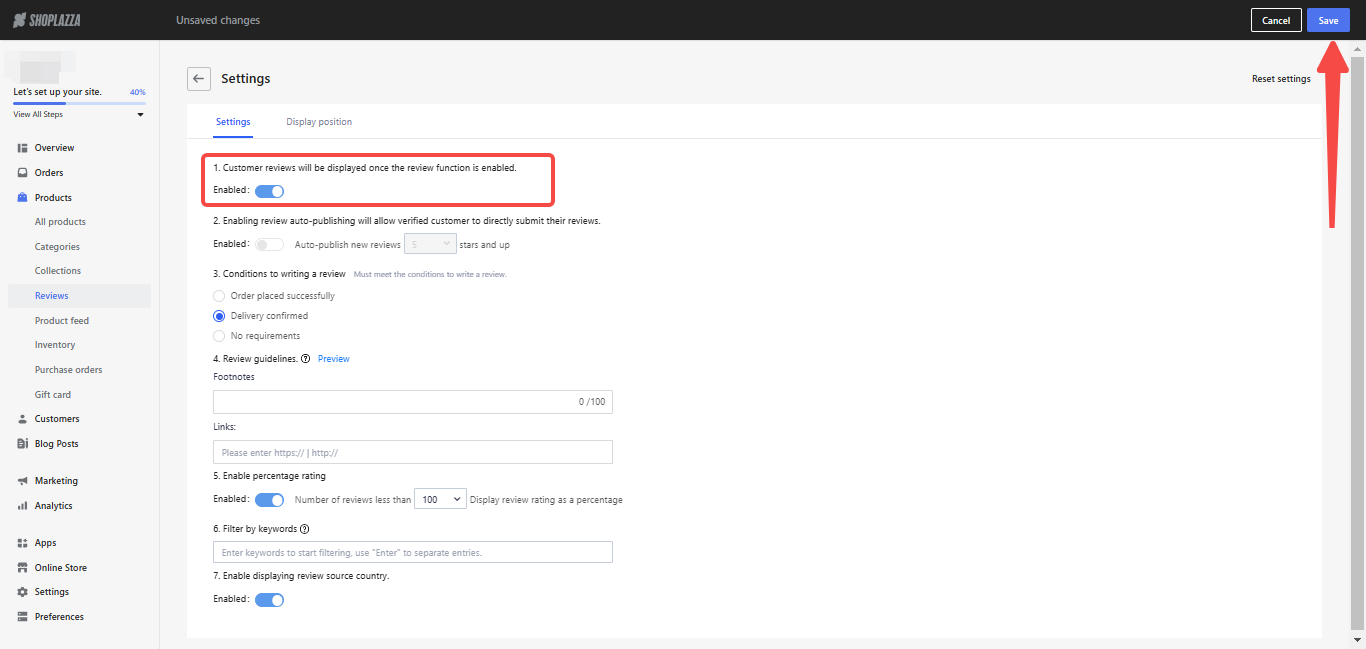Screen dimensions: 1366x649
Task: Click the Orders inbox icon
Action: (x=22, y=173)
